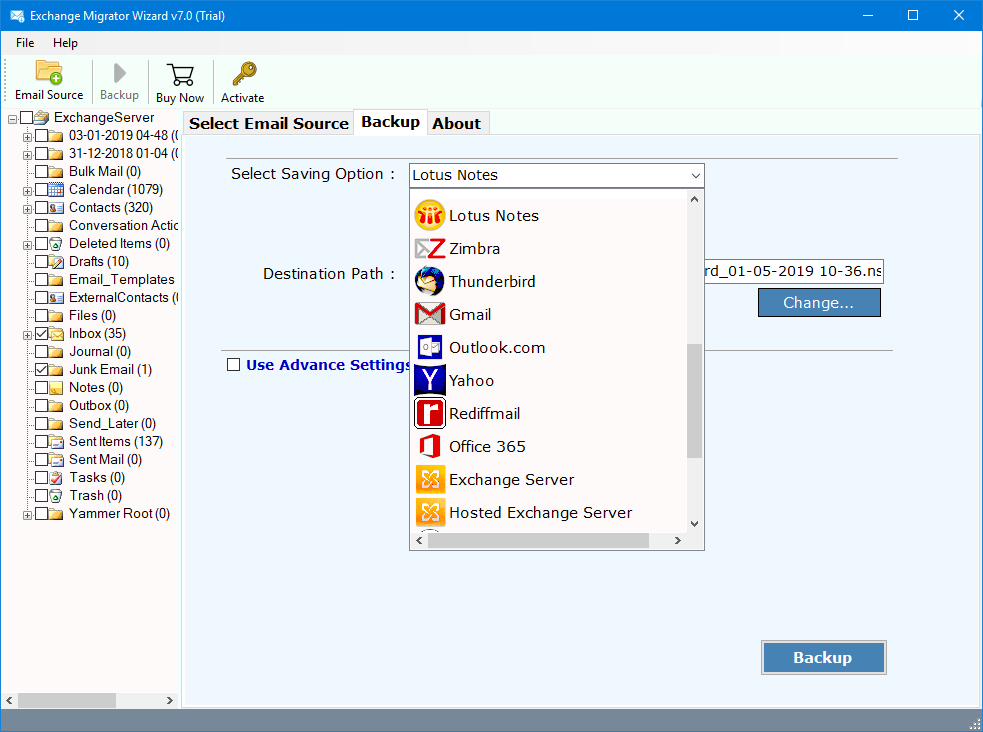Screen dimensions: 983x732
Task: Check the Bulk Mail (0) checkbox
Action: click(x=41, y=171)
